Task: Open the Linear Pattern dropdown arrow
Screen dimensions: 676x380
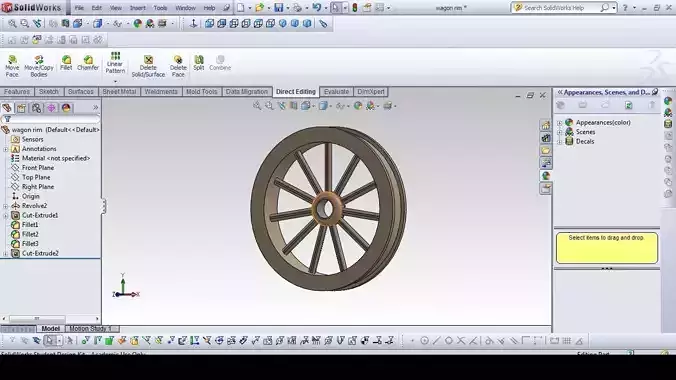Action: tap(115, 81)
